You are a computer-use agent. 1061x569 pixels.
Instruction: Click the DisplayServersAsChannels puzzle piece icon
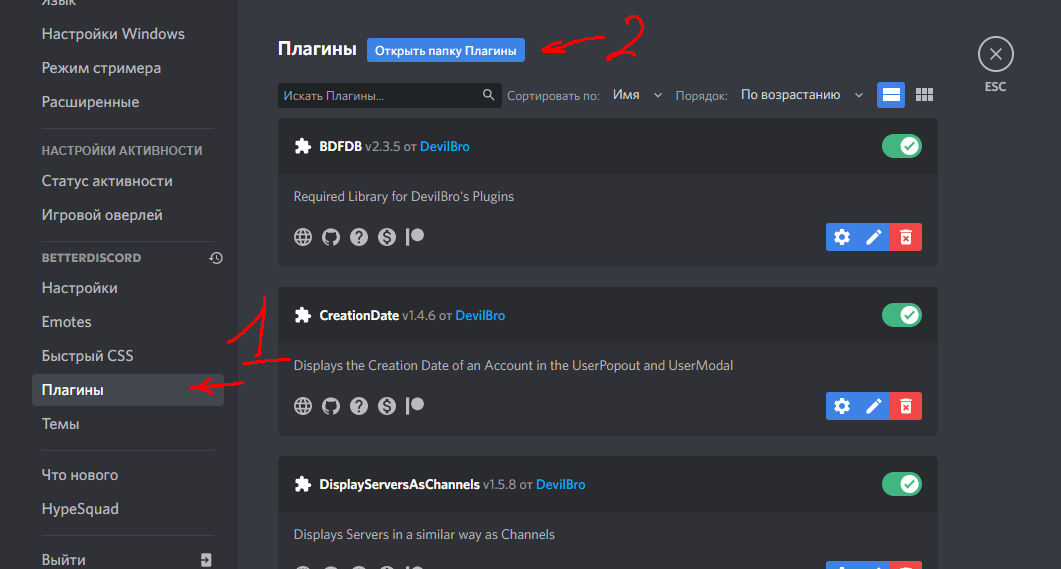pyautogui.click(x=302, y=484)
